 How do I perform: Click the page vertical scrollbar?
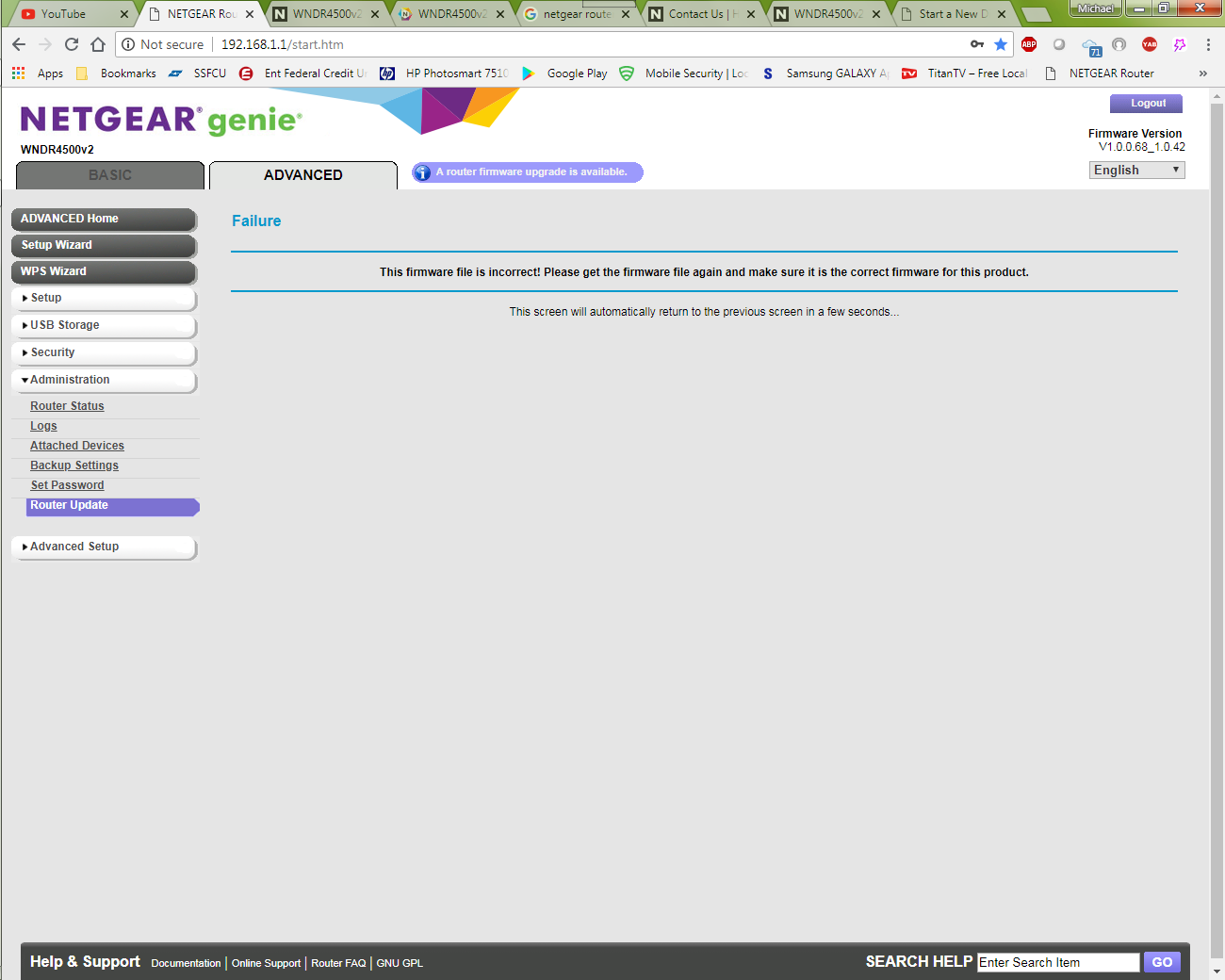[1217, 532]
